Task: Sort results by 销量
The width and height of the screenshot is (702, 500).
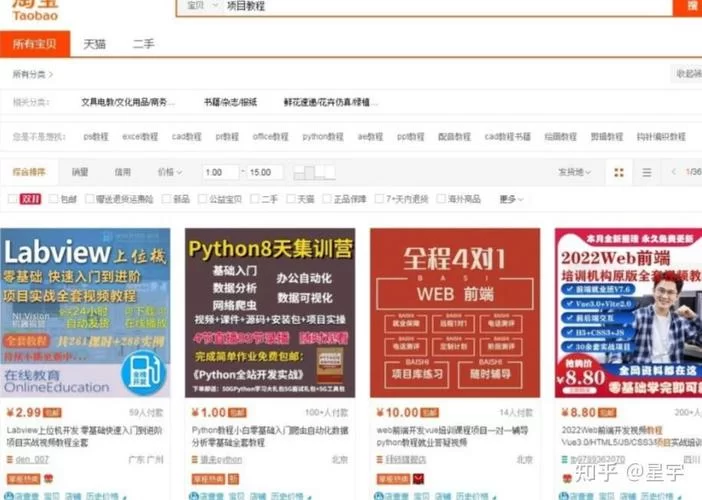Action: tap(80, 172)
